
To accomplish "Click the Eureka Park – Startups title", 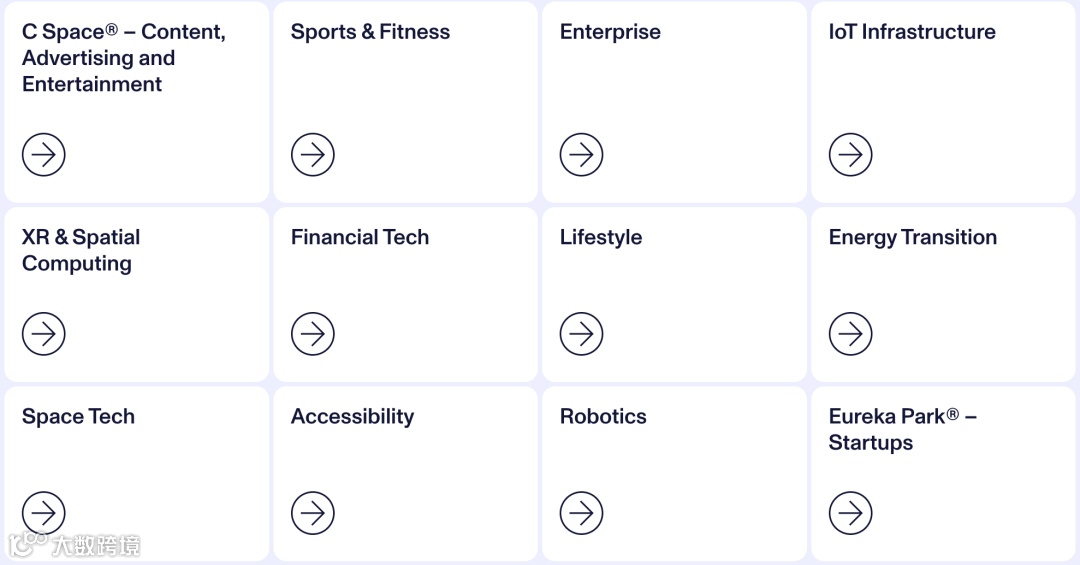I will (x=902, y=429).
